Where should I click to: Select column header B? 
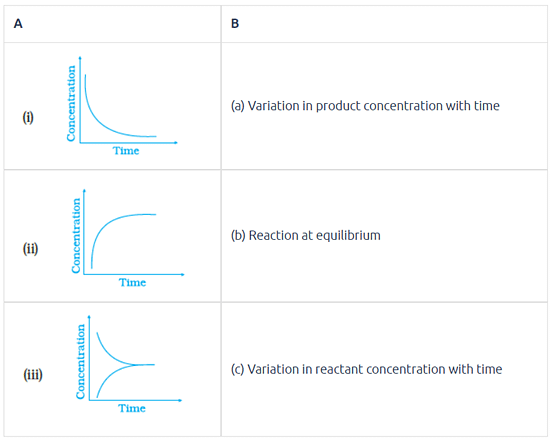pos(235,24)
